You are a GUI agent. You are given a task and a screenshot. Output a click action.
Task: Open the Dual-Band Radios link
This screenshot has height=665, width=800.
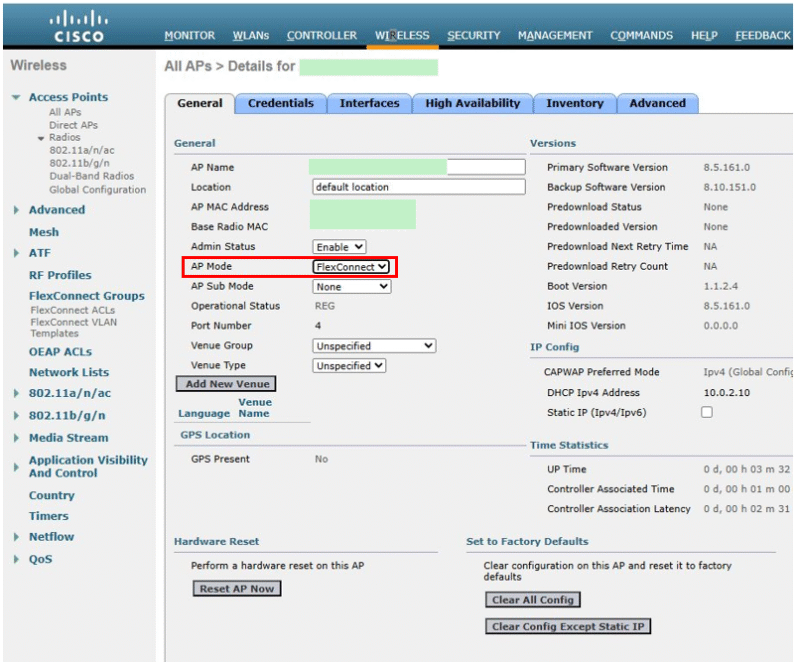coord(91,176)
